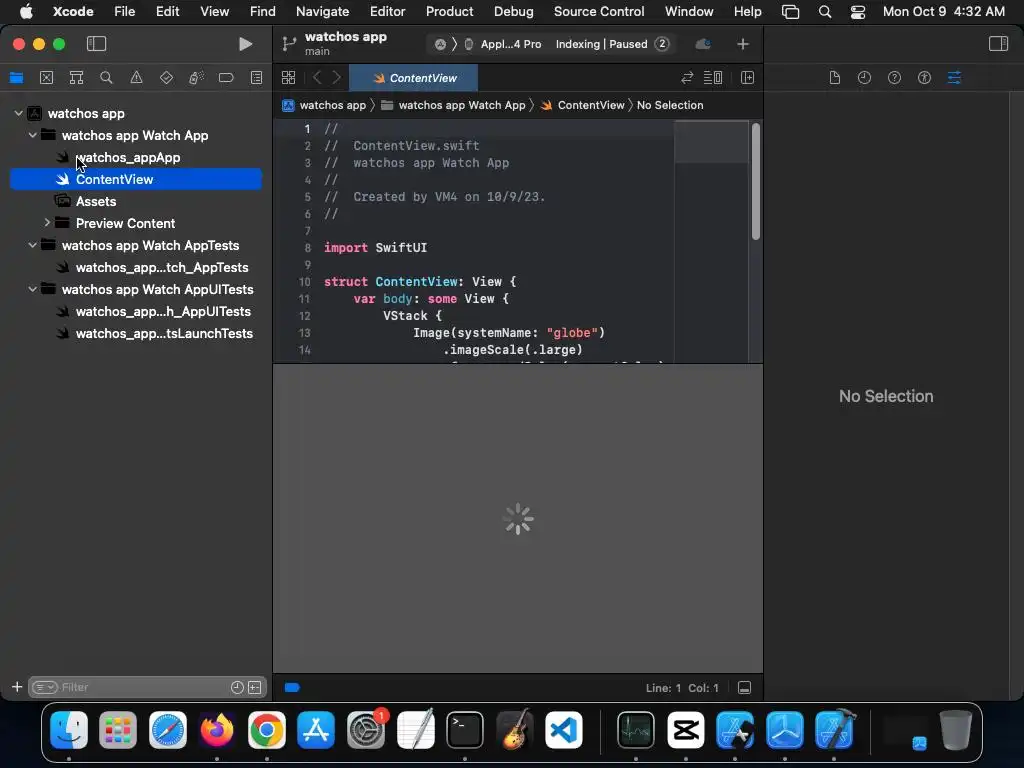This screenshot has width=1024, height=768.
Task: Toggle the recent files filter clock
Action: pyautogui.click(x=237, y=687)
